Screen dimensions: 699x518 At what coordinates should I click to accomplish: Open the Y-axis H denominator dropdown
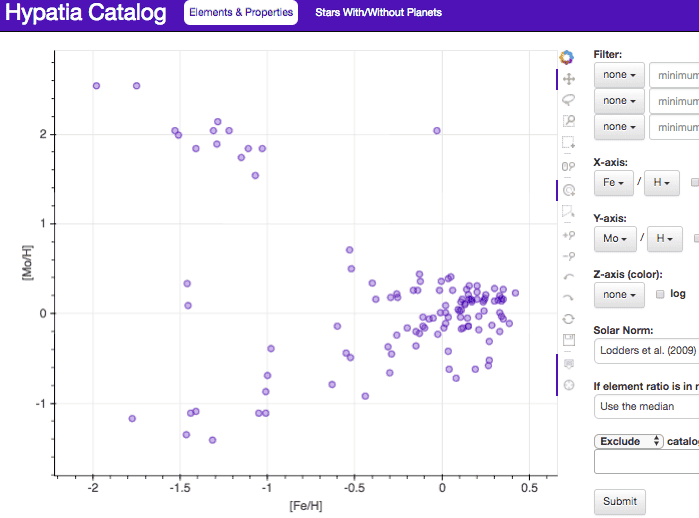pyautogui.click(x=665, y=239)
